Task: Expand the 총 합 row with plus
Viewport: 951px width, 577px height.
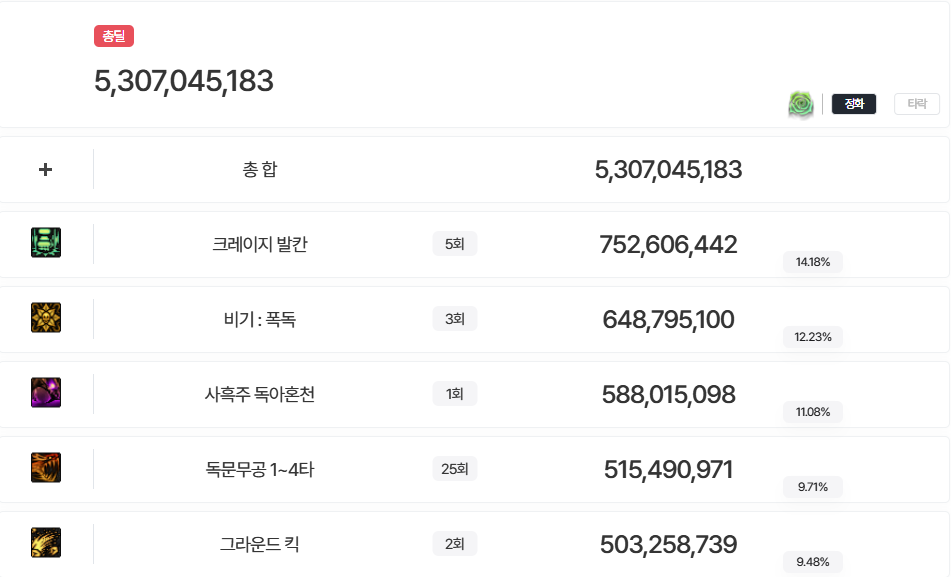Action: point(45,169)
